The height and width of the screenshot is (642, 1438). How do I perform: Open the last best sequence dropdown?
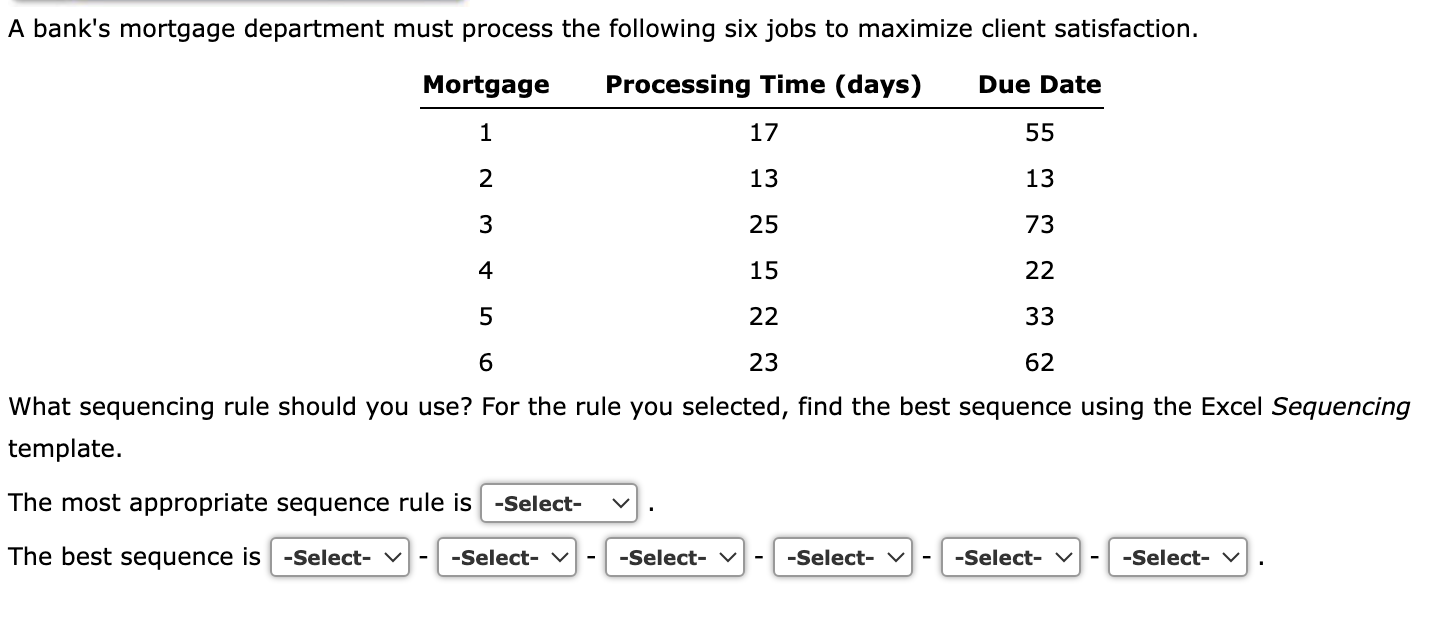click(1177, 557)
